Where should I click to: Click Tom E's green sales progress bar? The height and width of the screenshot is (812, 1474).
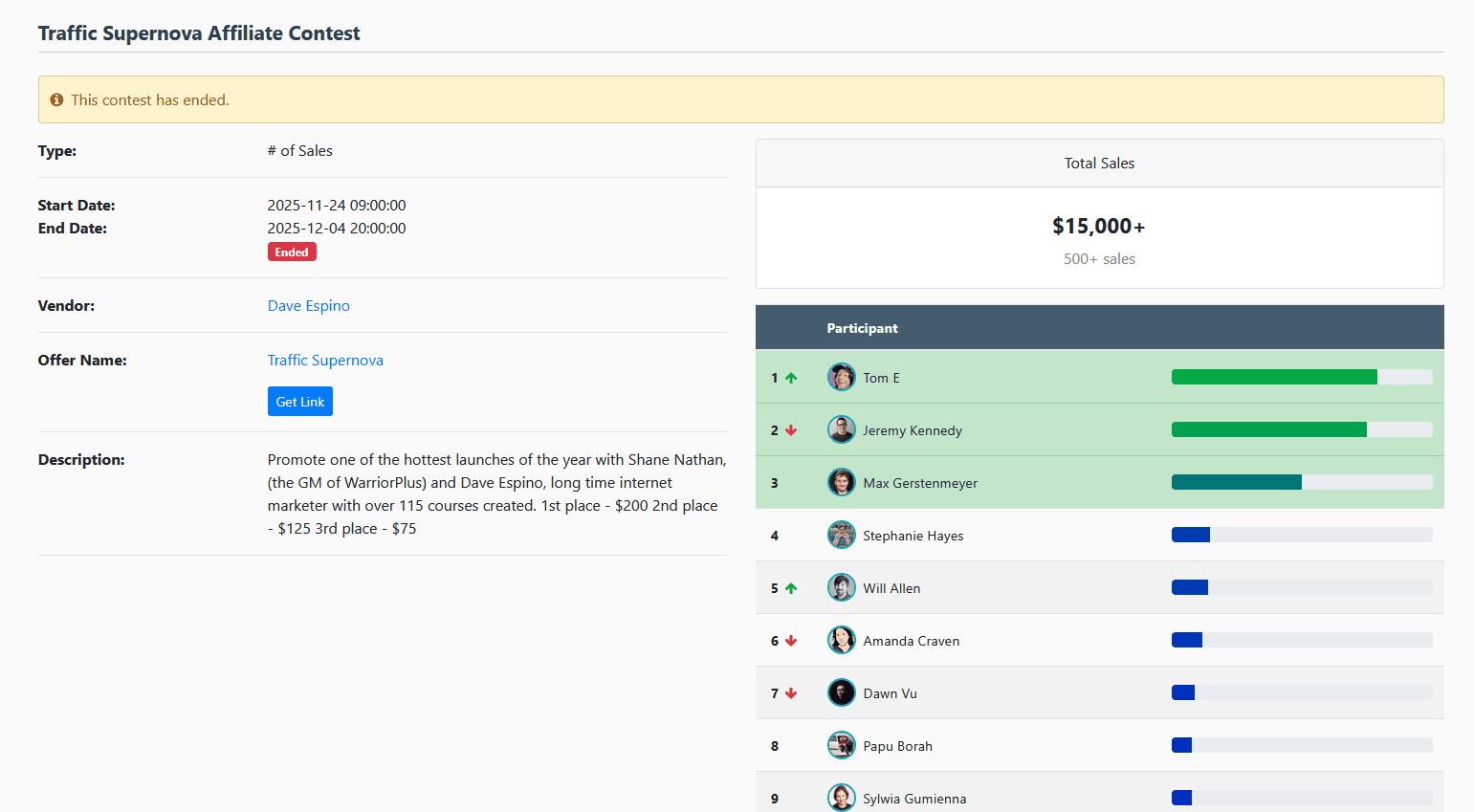coord(1273,378)
